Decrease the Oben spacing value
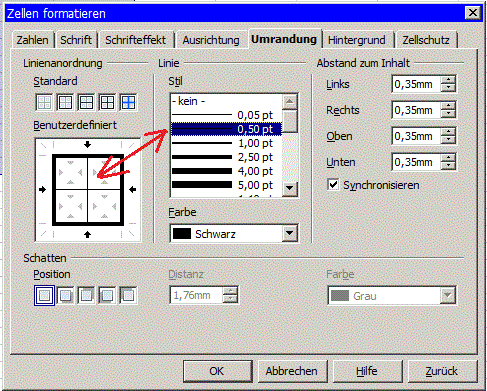The image size is (487, 391). coord(448,140)
